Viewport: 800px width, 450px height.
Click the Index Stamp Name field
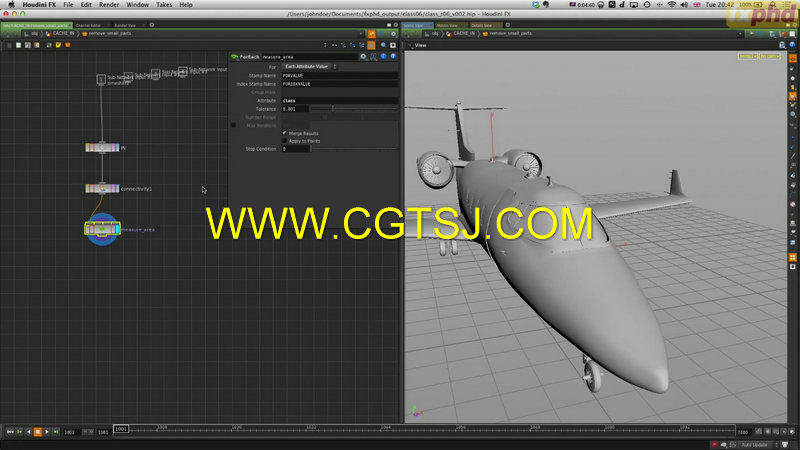pyautogui.click(x=339, y=84)
